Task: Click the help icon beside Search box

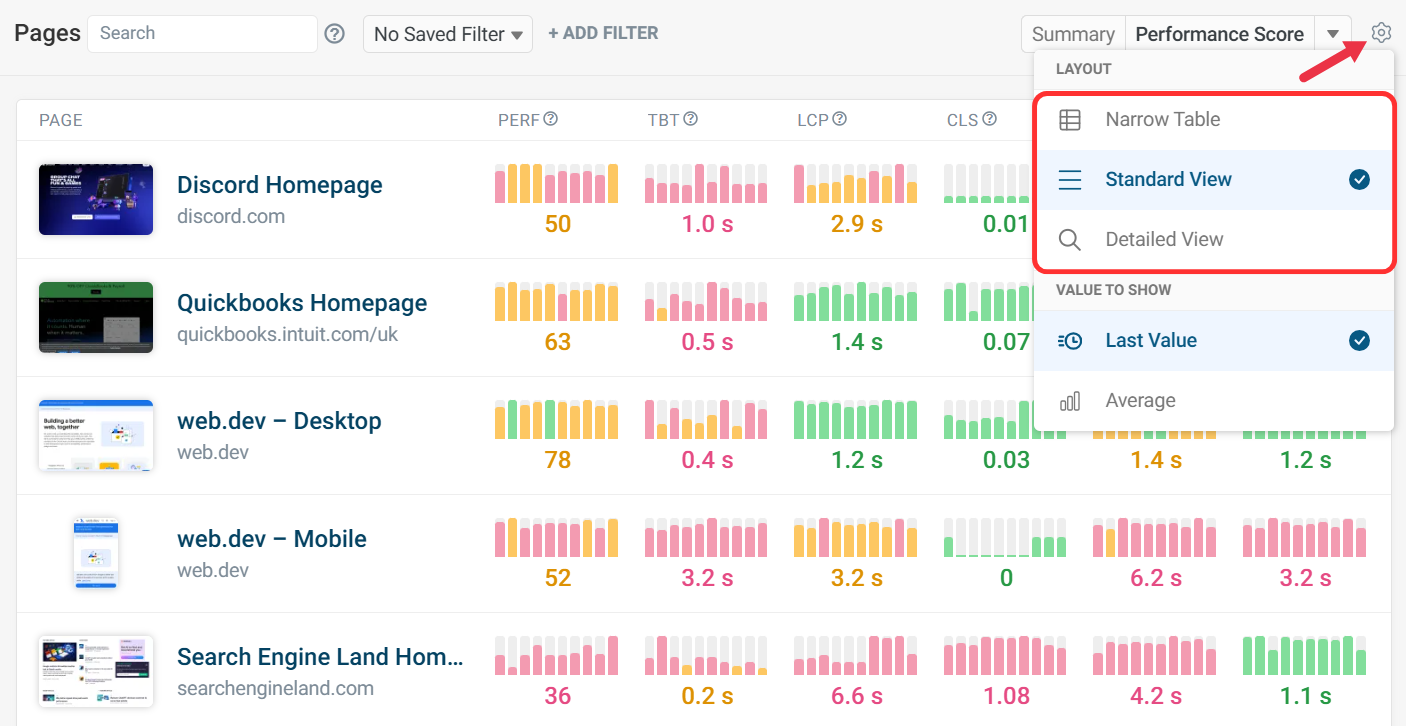Action: 335,34
